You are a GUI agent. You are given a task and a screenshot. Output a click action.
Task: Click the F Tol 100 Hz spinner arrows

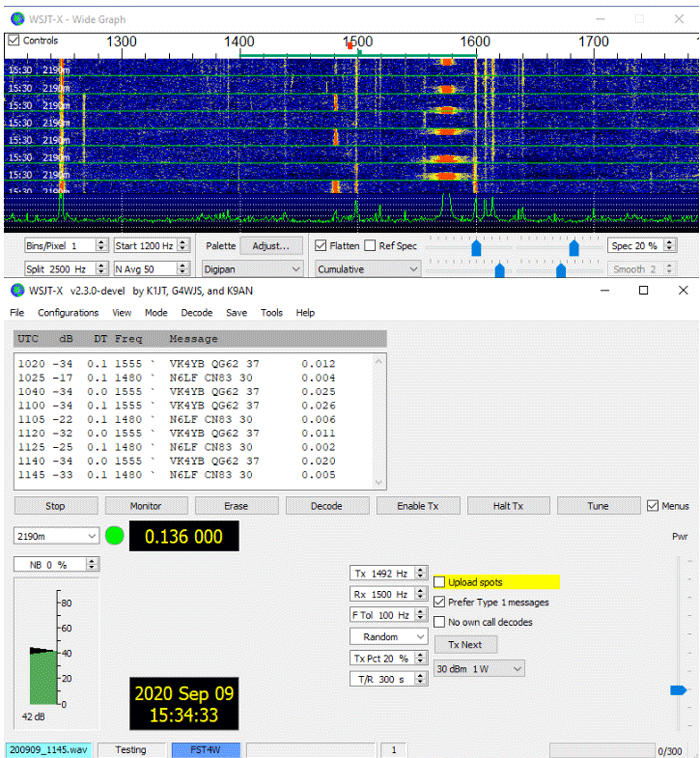(x=420, y=615)
